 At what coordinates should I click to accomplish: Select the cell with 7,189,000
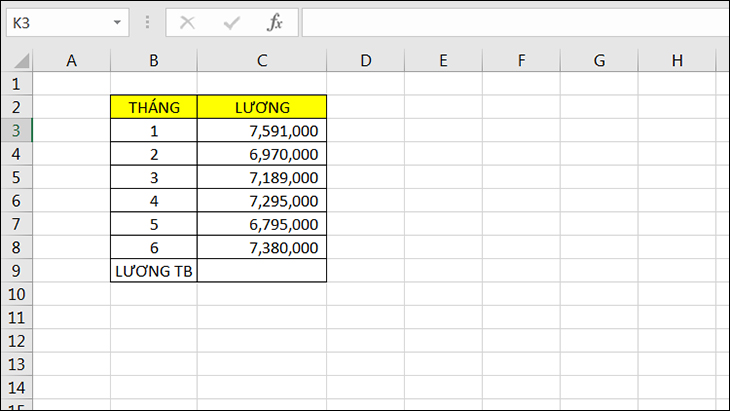262,177
